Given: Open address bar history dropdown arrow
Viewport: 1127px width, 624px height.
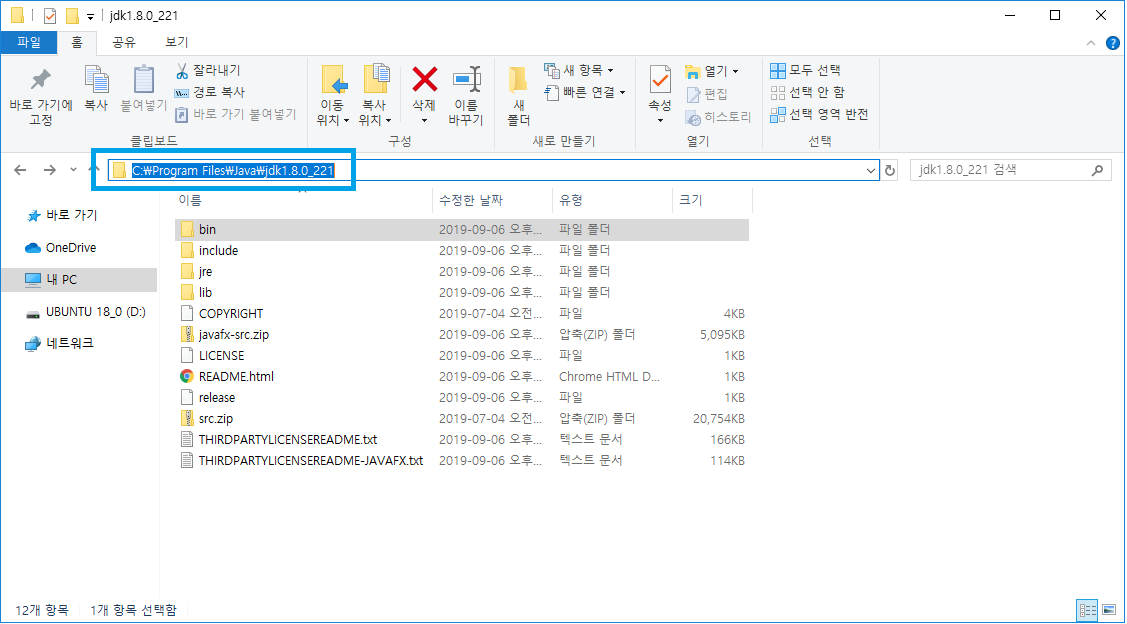Looking at the screenshot, I should [870, 170].
